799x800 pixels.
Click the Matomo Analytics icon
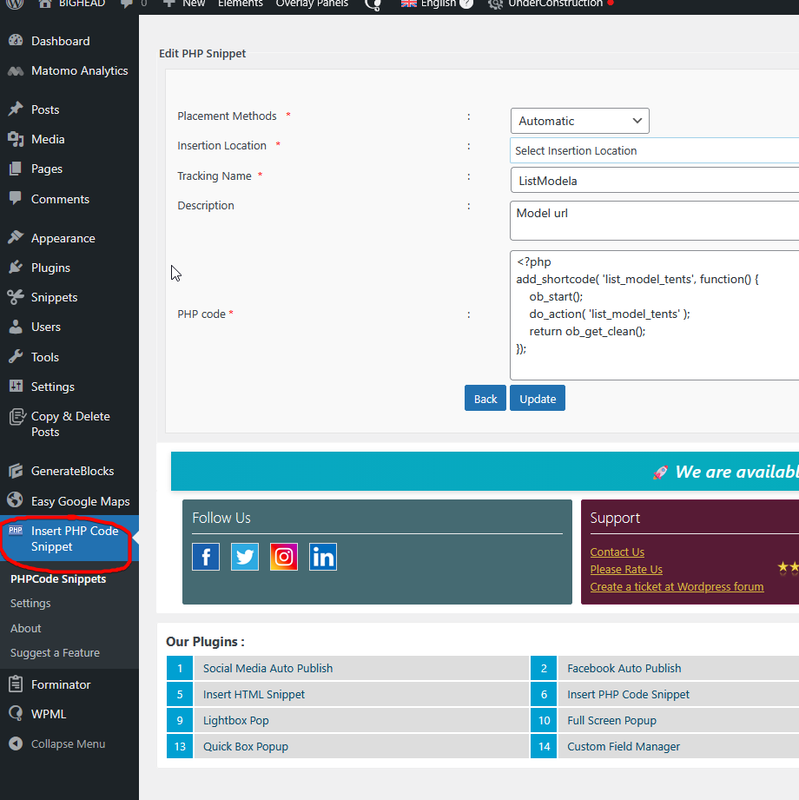point(16,71)
